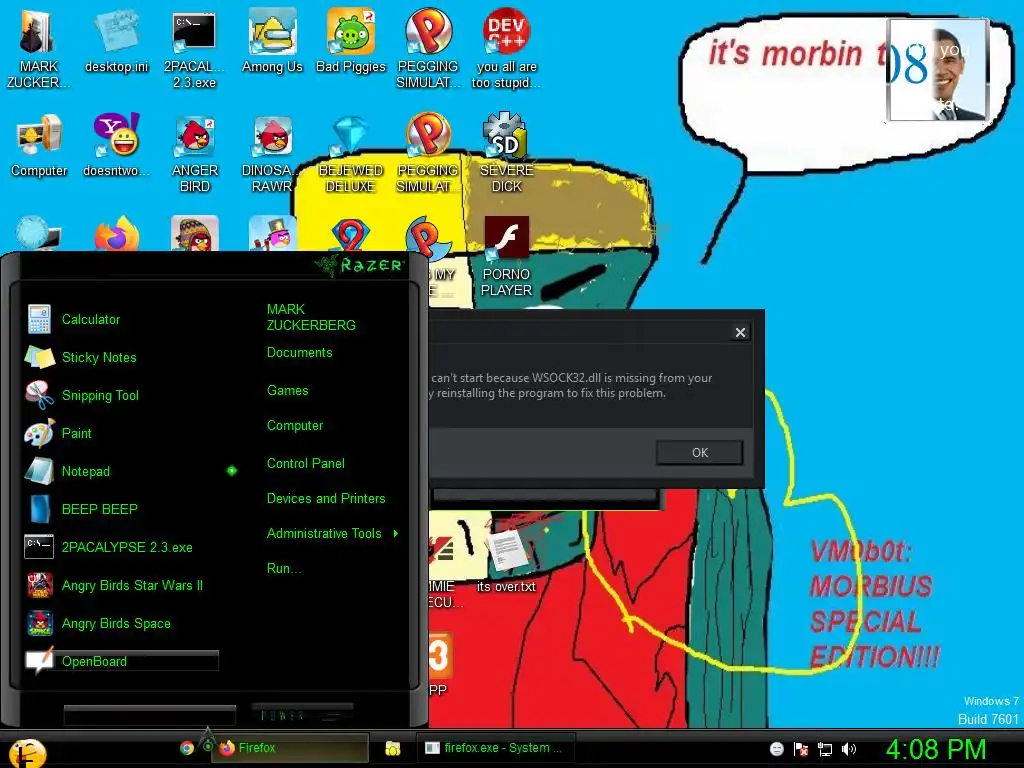
Task: Run 2PACALYPSE 2.3.exe from start menu
Action: tap(127, 547)
